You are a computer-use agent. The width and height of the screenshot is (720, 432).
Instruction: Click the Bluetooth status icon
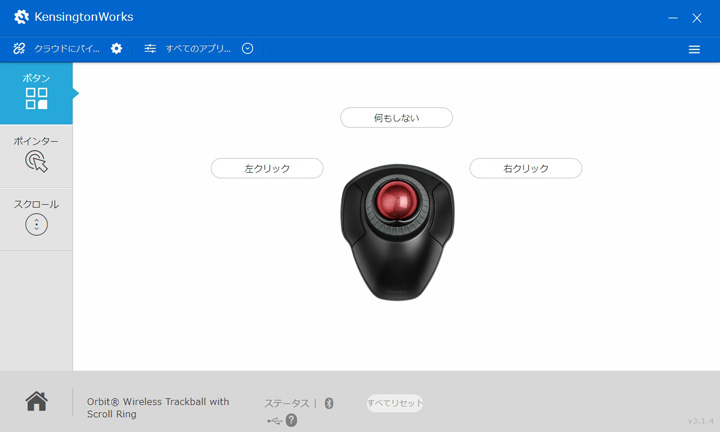tap(329, 403)
